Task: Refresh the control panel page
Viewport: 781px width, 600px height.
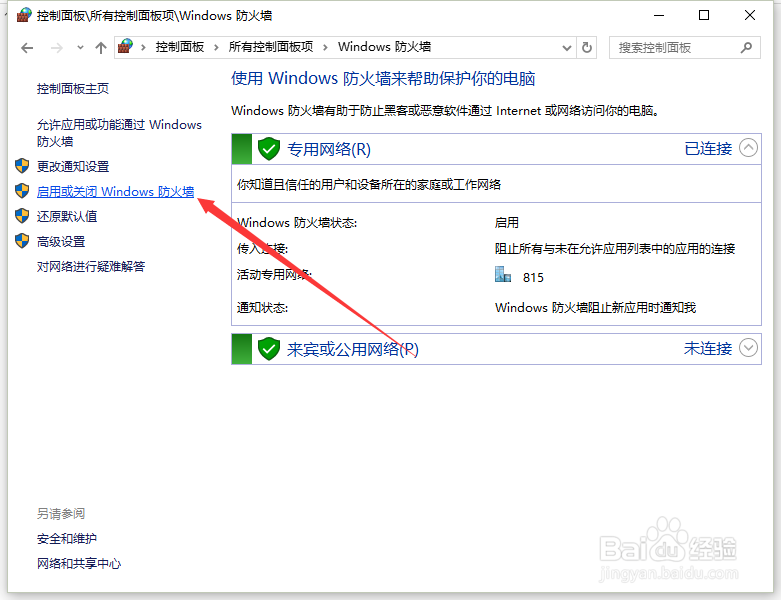Action: pos(587,48)
